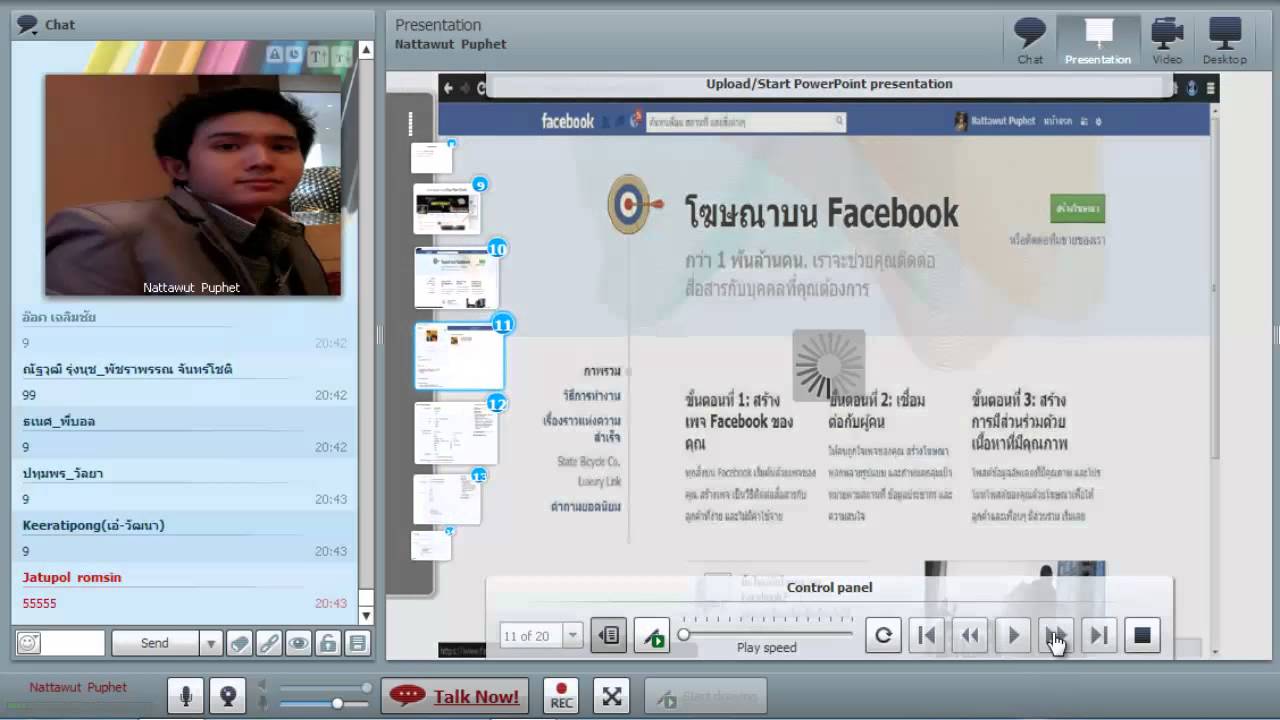
Task: Jump to the last slide button
Action: point(1099,635)
